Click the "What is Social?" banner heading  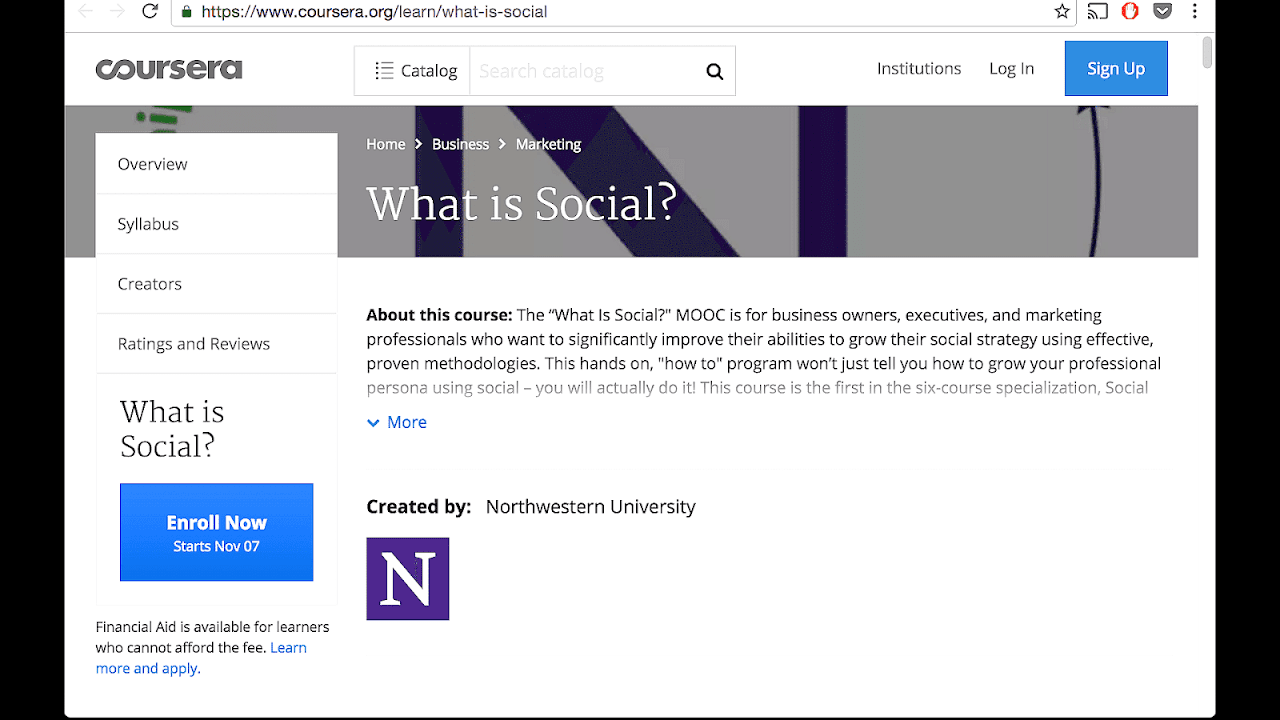(521, 204)
